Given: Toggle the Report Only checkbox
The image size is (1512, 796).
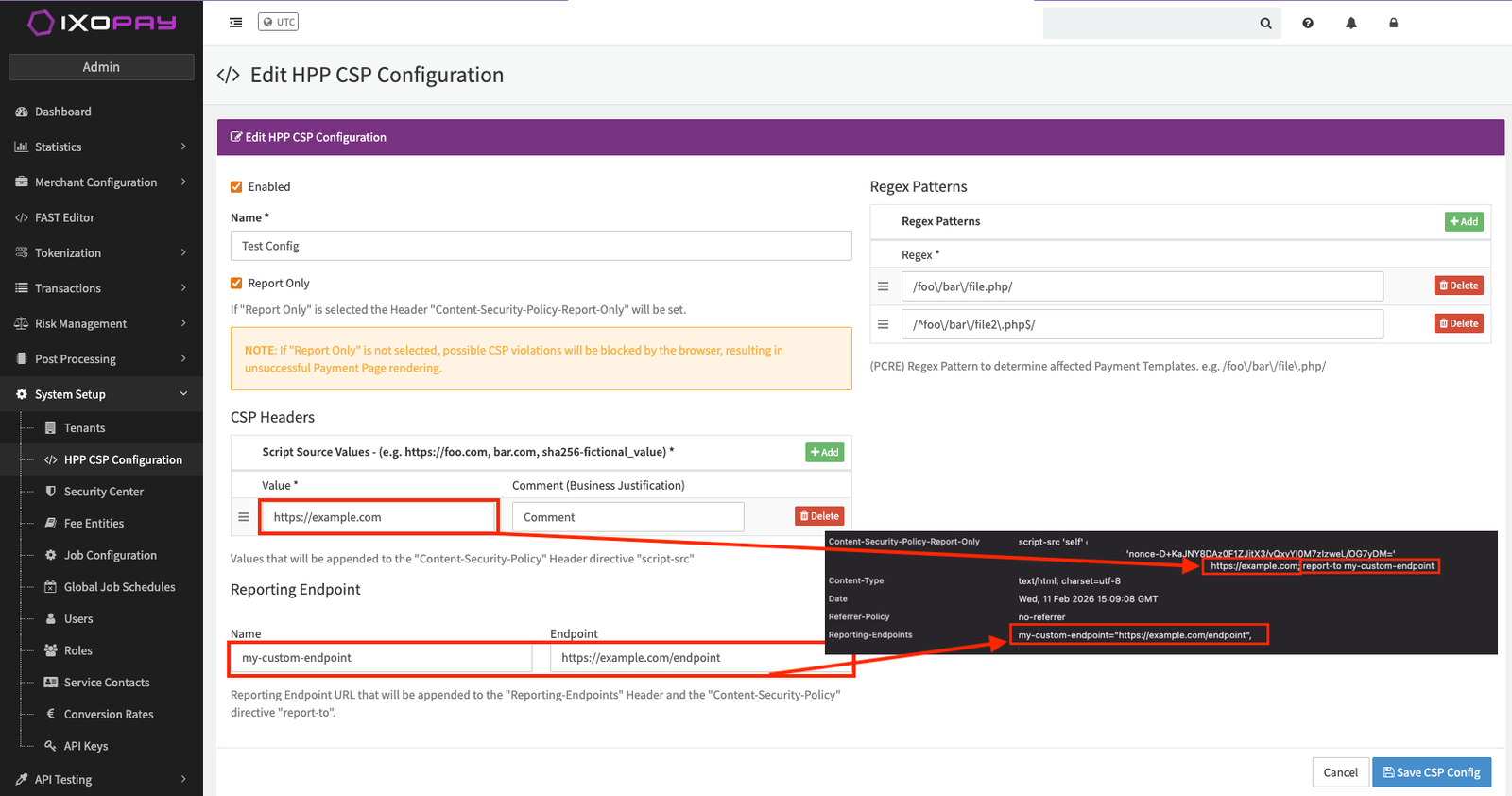Looking at the screenshot, I should 236,283.
